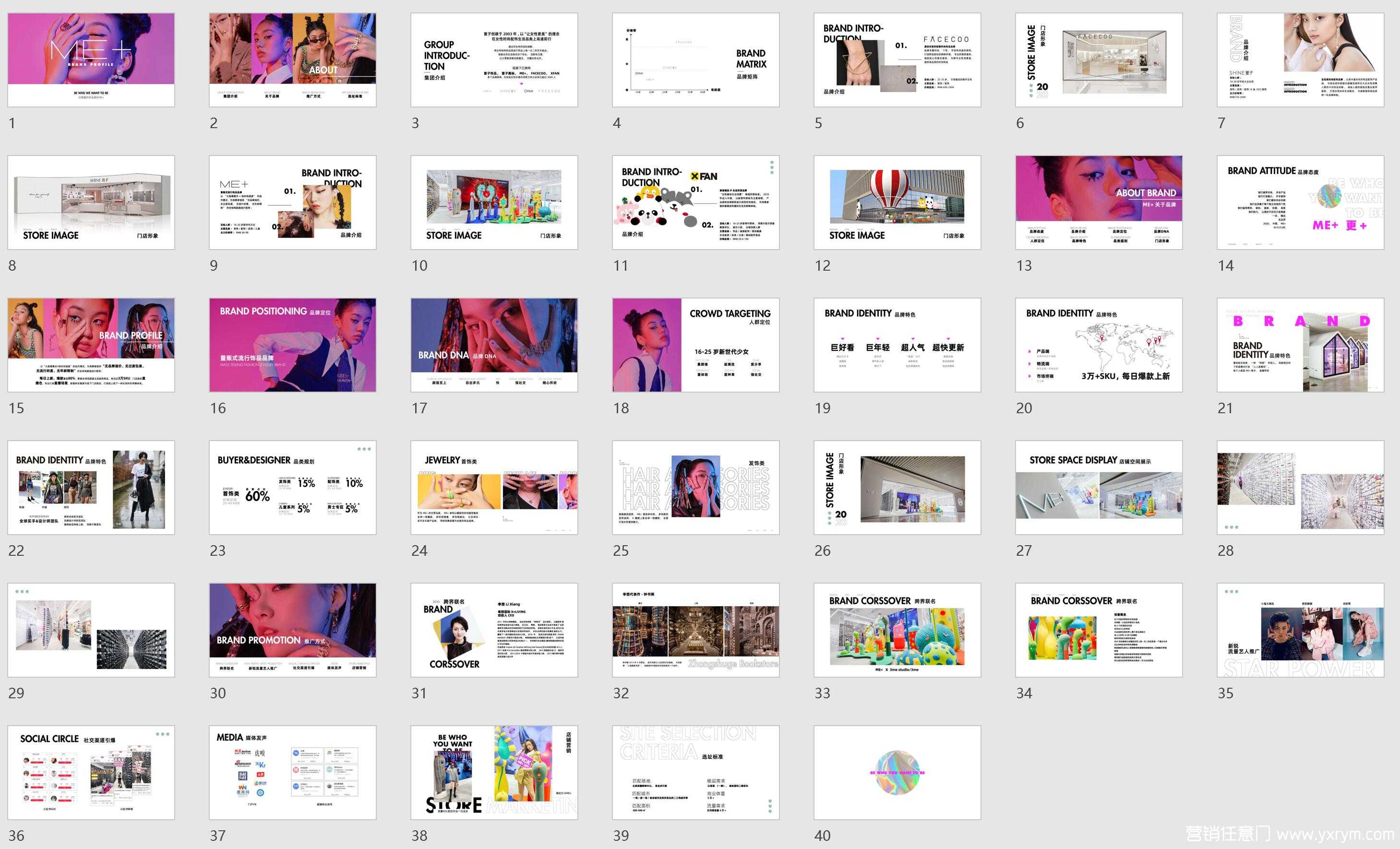1400x849 pixels.
Task: Select slide 19 Brand Identity four features
Action: 897,345
